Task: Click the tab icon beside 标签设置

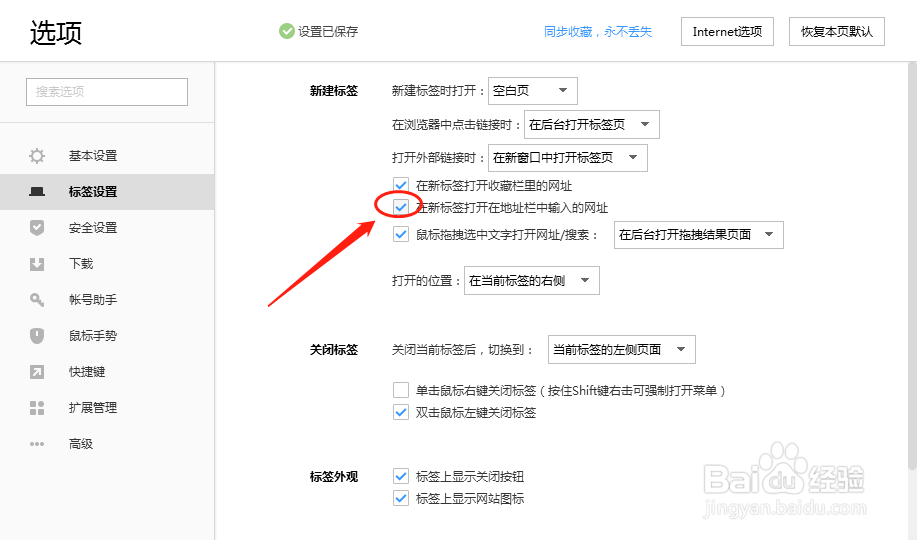Action: point(37,191)
